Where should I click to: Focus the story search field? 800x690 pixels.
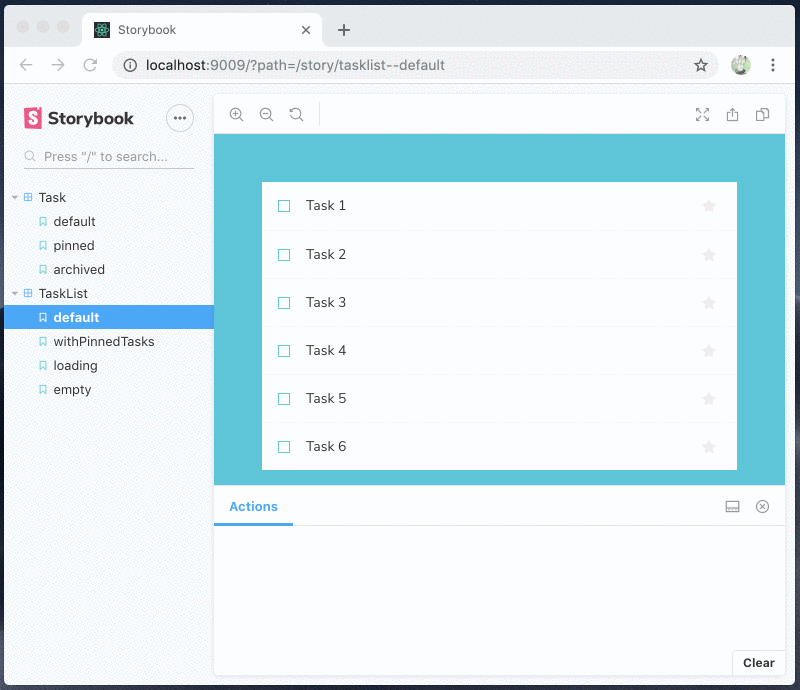[109, 157]
